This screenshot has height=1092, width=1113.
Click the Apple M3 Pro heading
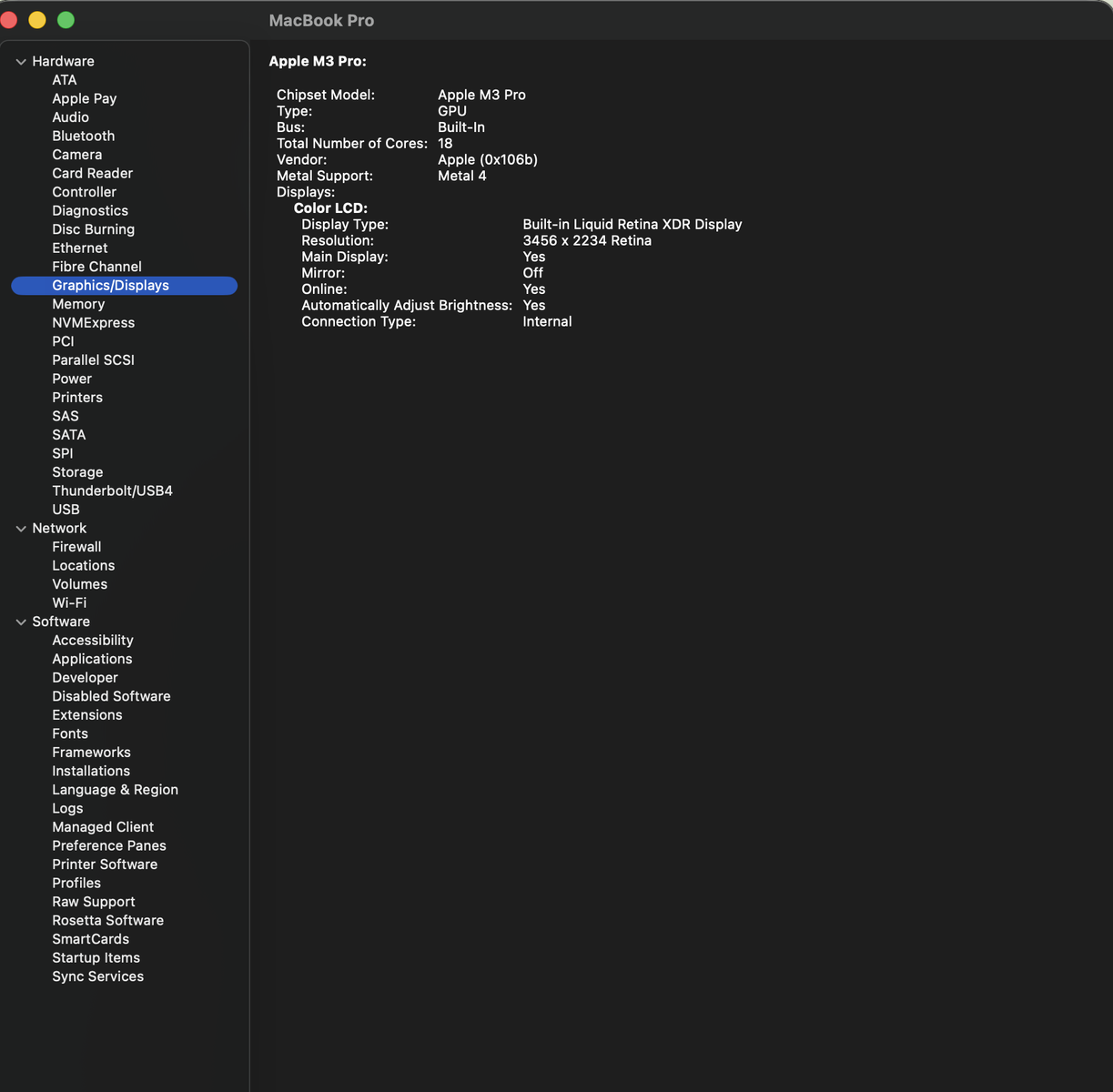318,61
